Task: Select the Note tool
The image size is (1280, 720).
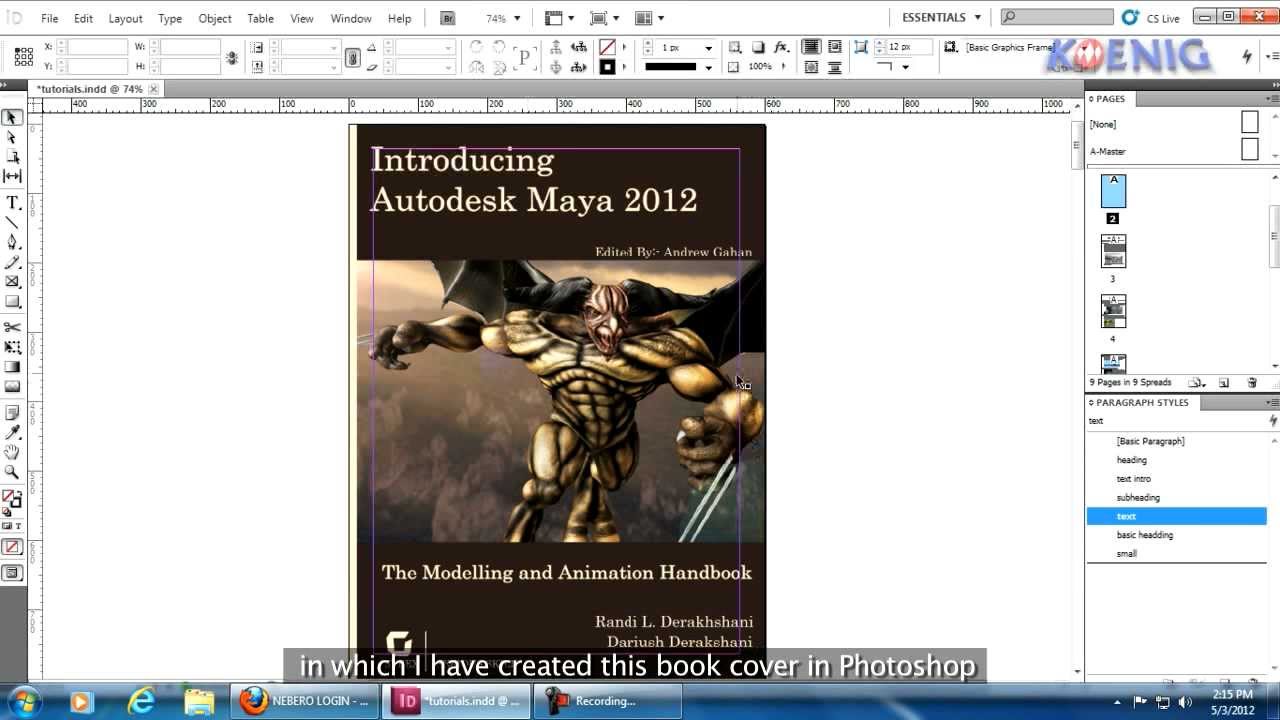Action: [12, 412]
